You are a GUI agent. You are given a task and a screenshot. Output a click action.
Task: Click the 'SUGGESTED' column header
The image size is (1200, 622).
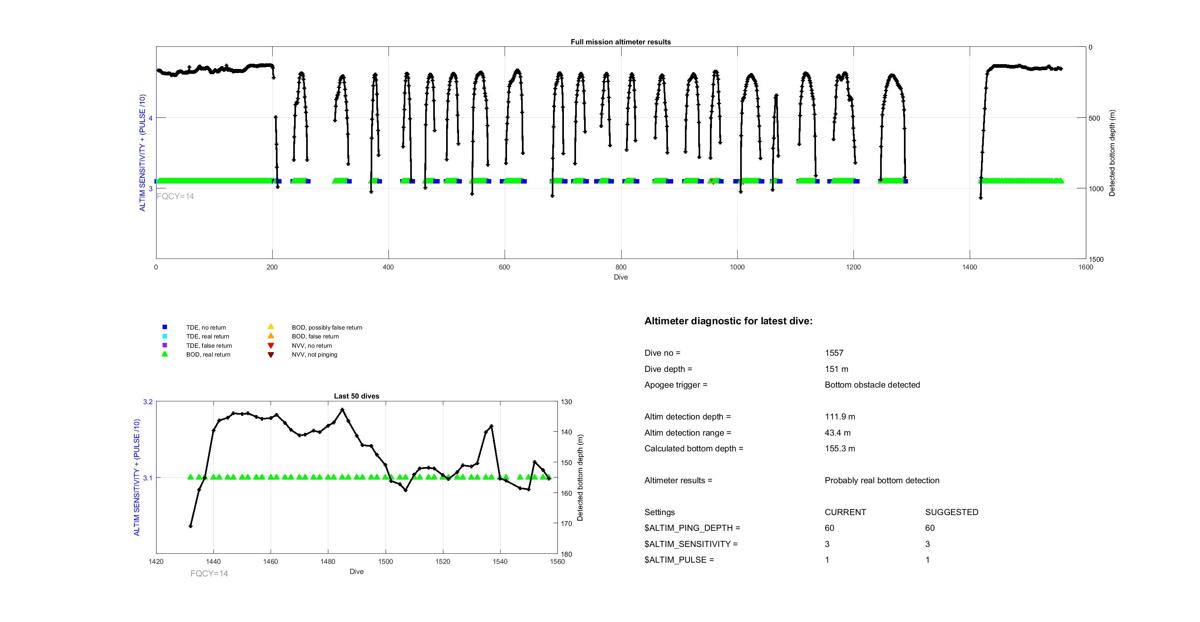[952, 512]
